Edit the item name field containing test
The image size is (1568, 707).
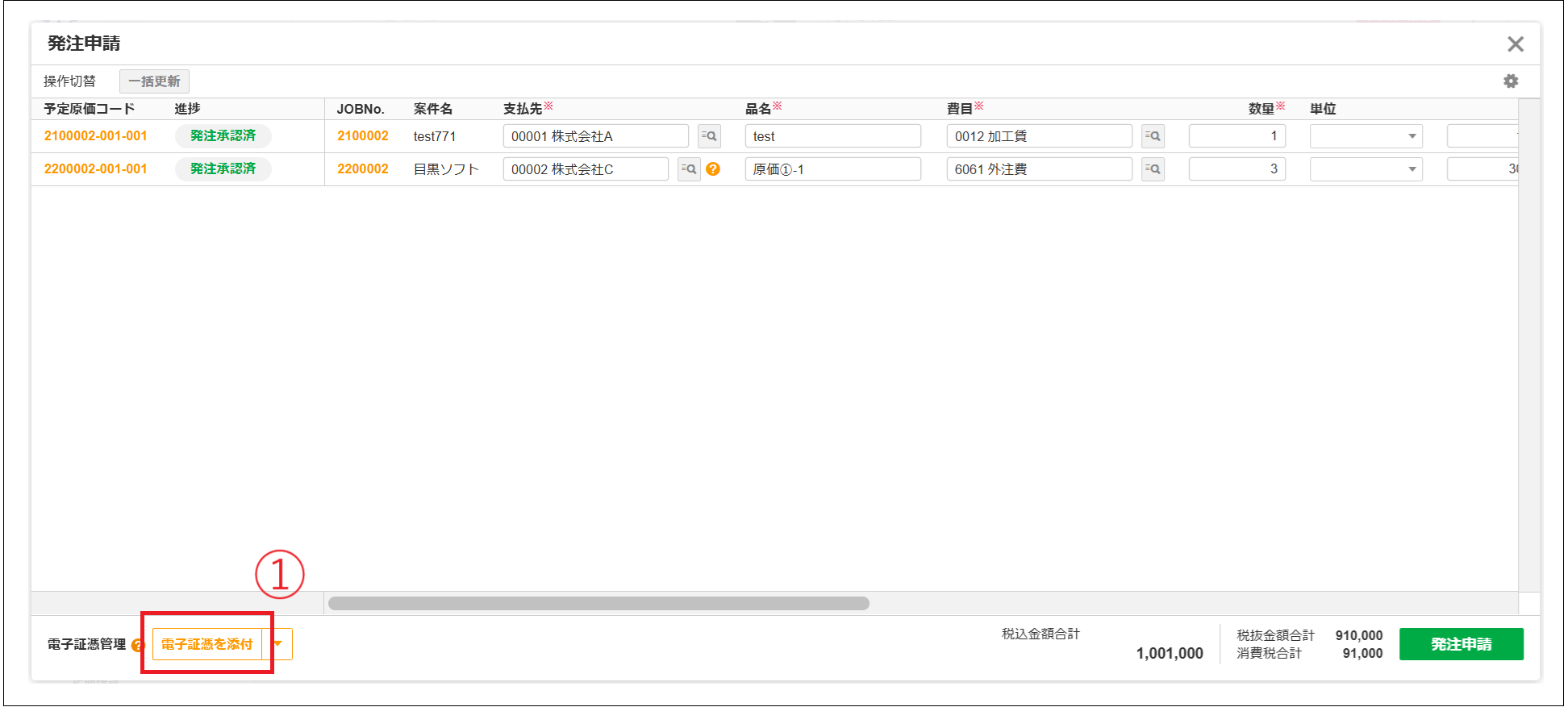point(832,136)
